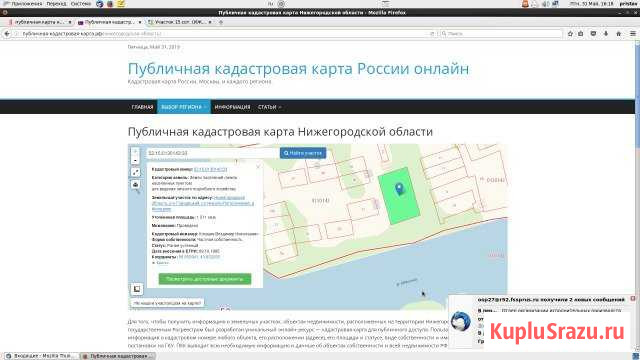Zoom out on the cadastral map

pos(136,160)
